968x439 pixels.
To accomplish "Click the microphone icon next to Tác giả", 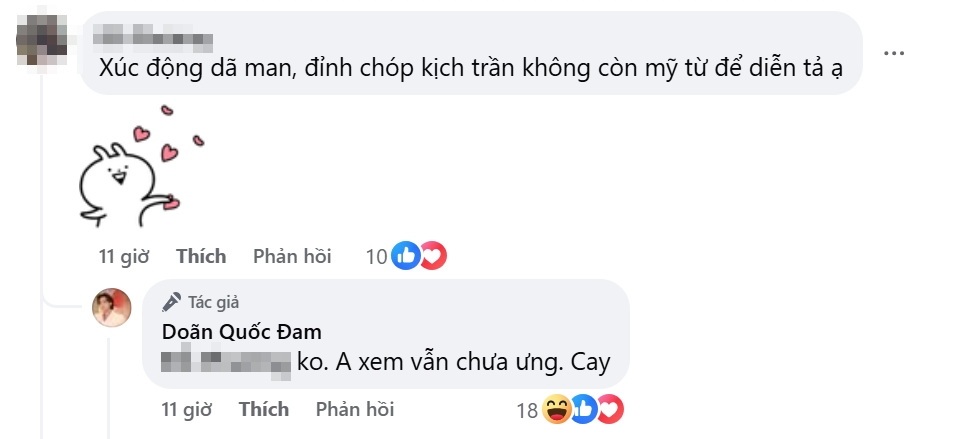I will [x=171, y=302].
